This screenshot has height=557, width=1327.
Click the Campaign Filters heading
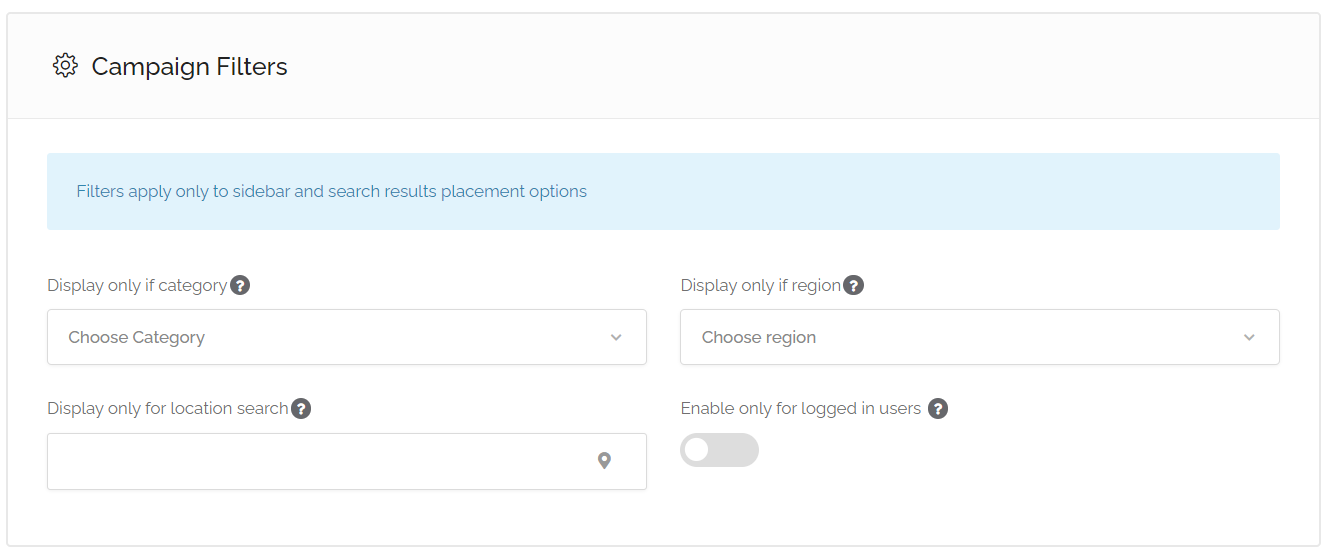189,67
